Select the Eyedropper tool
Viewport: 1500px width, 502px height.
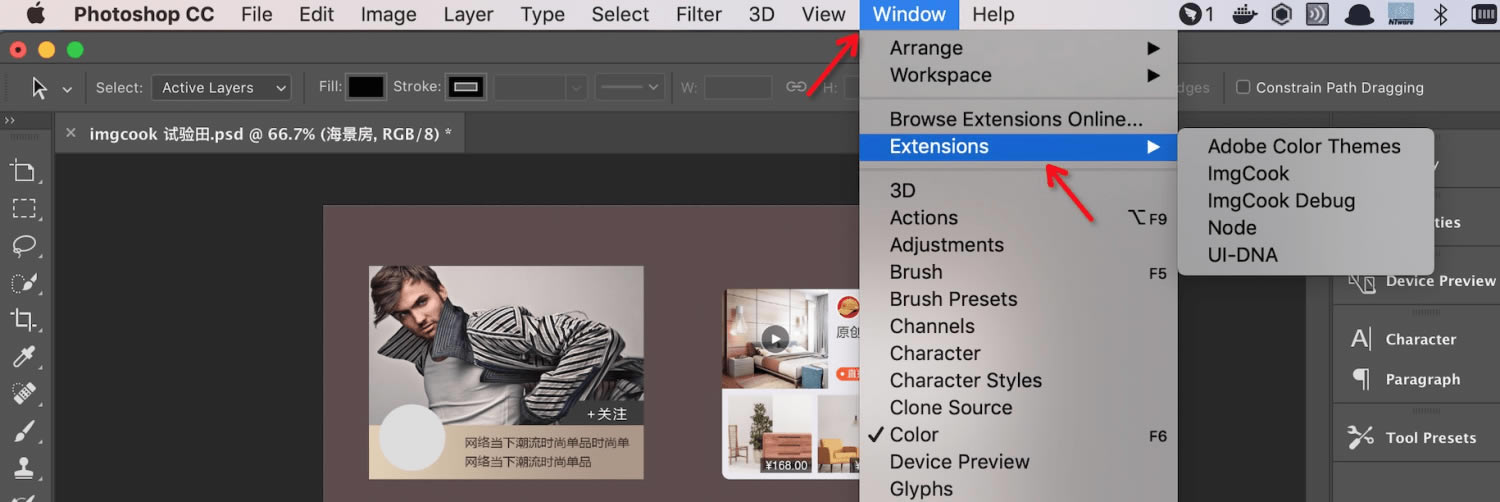click(23, 357)
